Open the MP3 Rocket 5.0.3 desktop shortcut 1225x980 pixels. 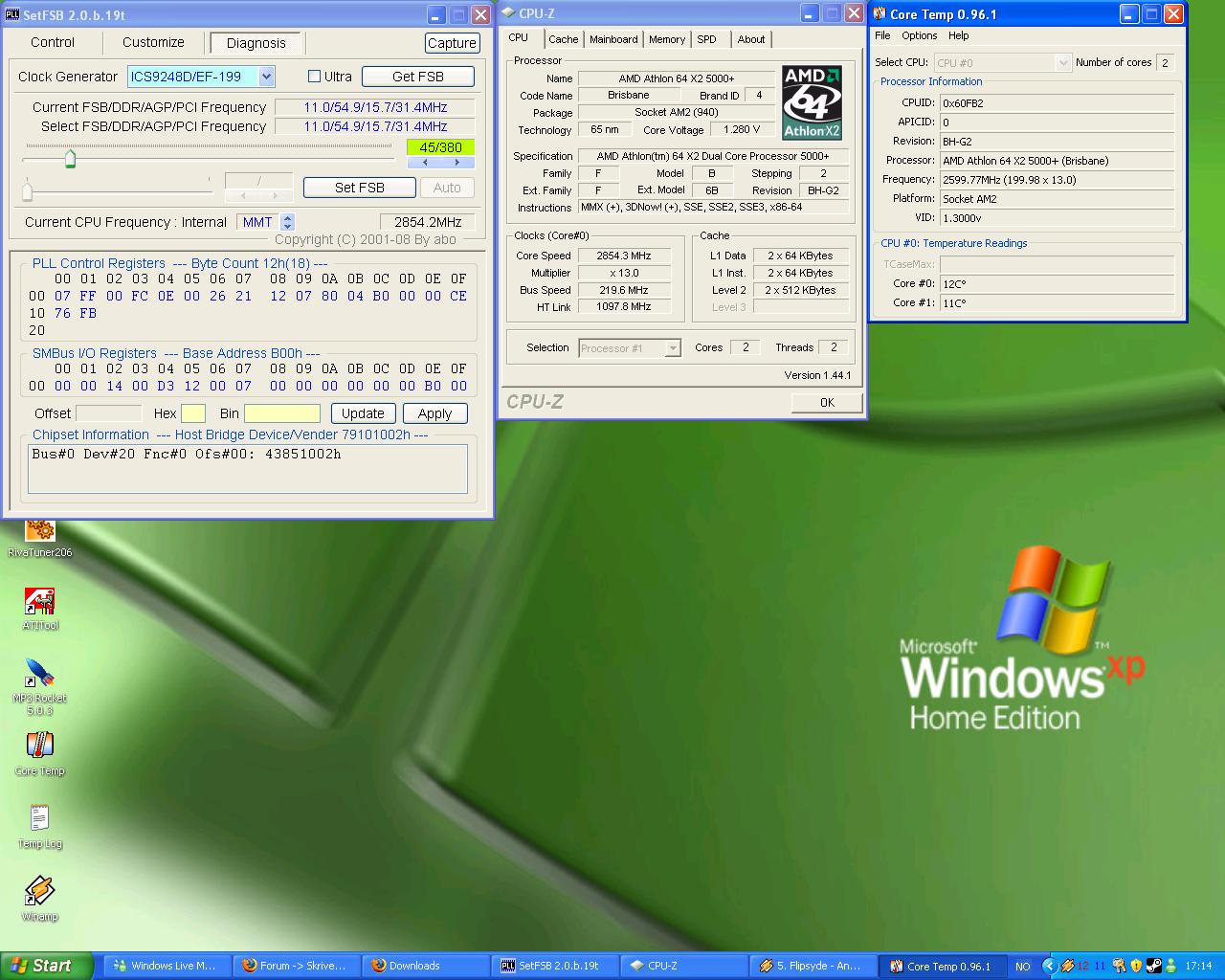click(39, 686)
